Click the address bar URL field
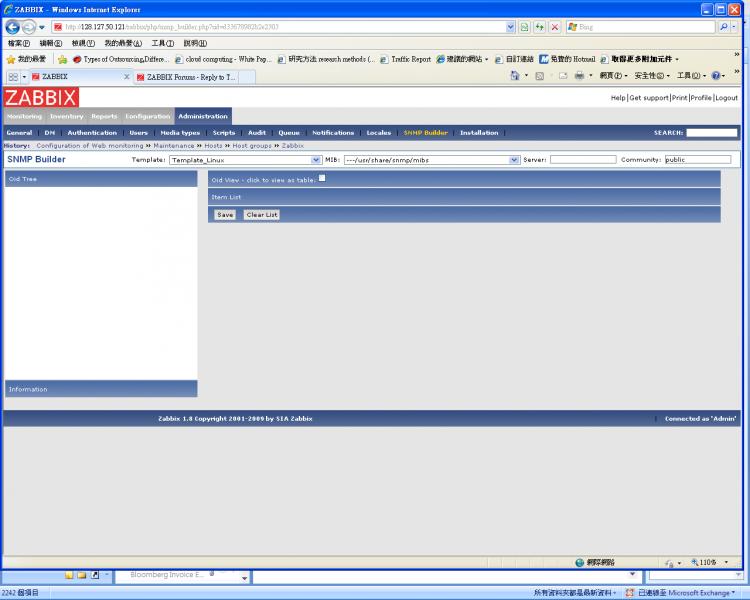 pos(284,27)
